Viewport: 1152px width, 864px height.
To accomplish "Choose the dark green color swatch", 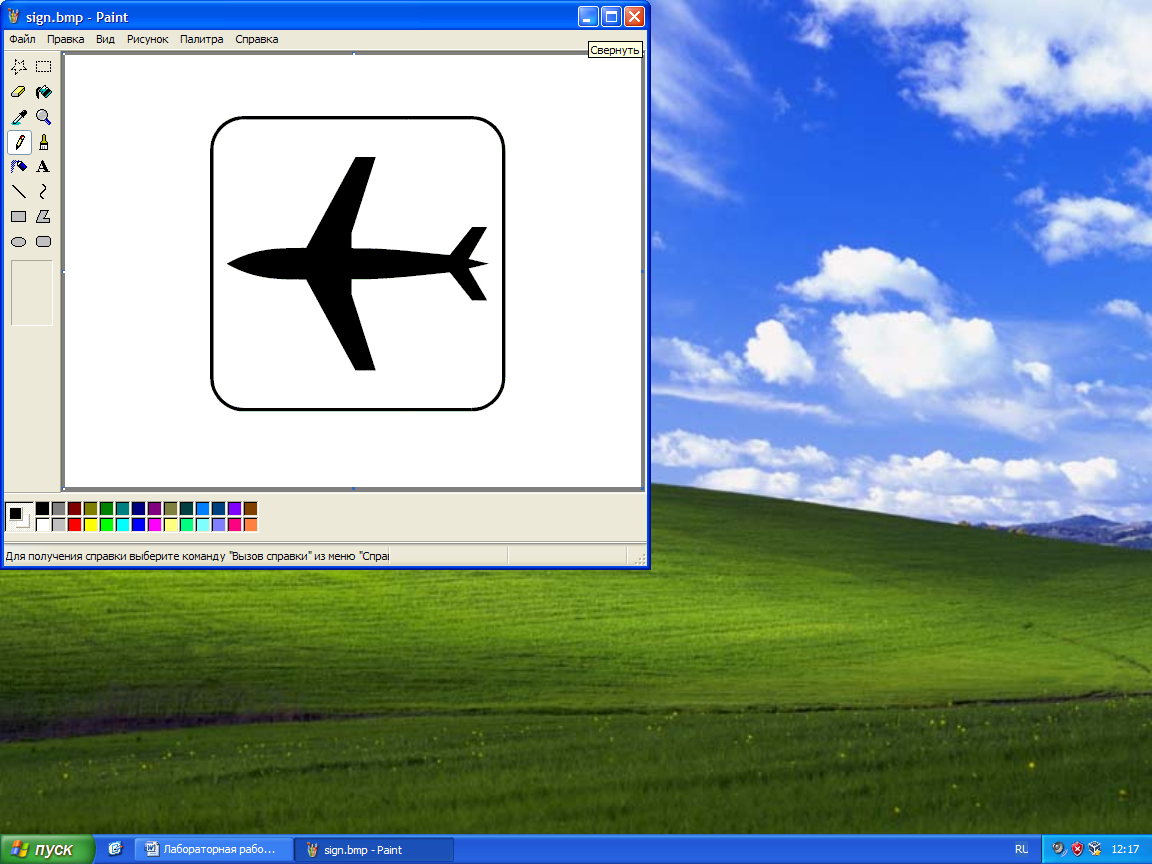I will point(107,508).
